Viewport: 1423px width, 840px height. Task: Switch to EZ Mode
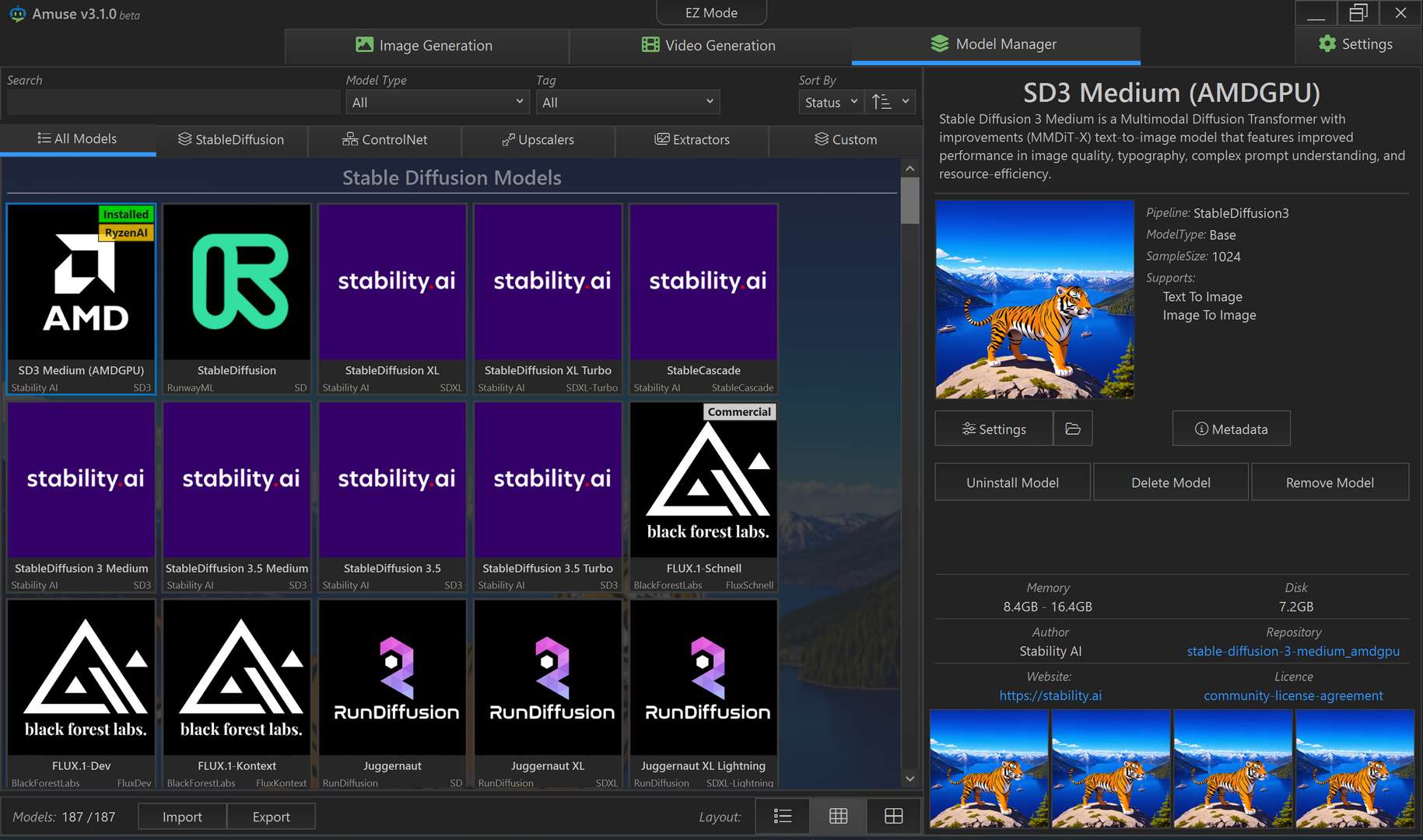711,12
